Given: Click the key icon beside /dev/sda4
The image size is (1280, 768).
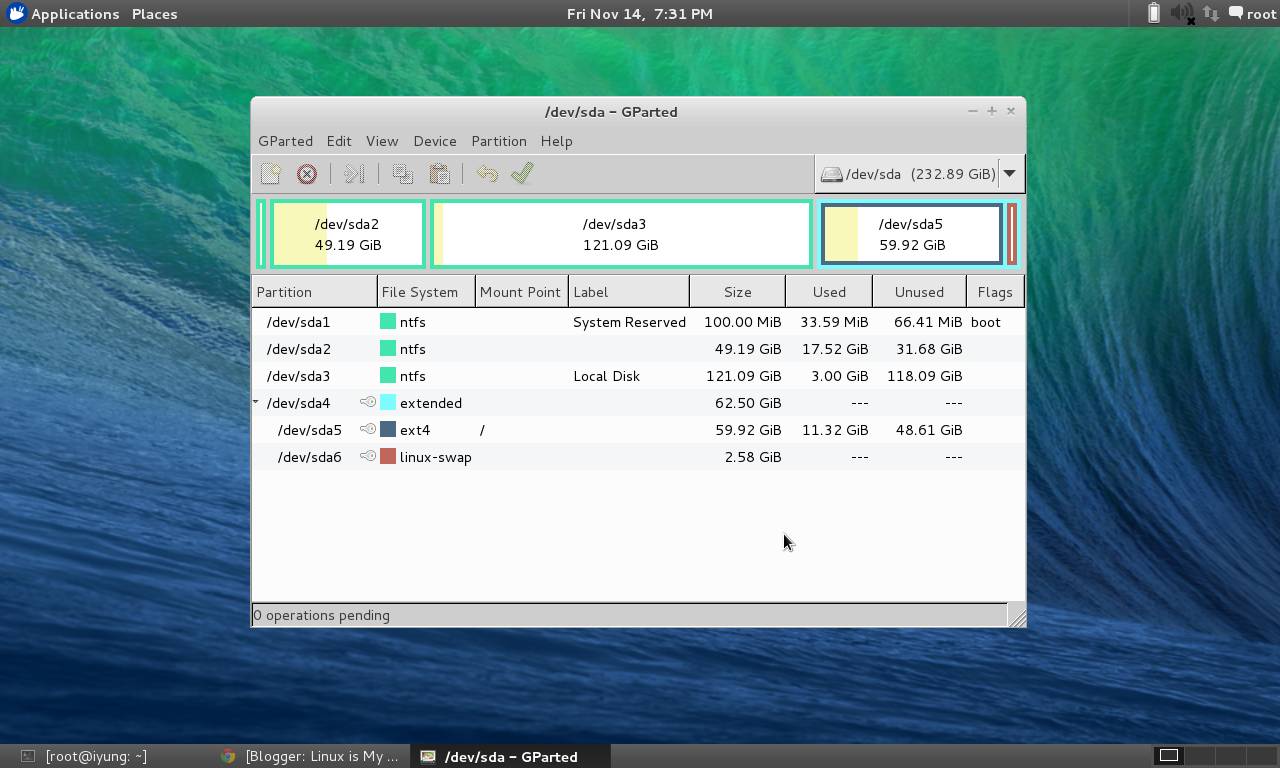Looking at the screenshot, I should click(368, 402).
